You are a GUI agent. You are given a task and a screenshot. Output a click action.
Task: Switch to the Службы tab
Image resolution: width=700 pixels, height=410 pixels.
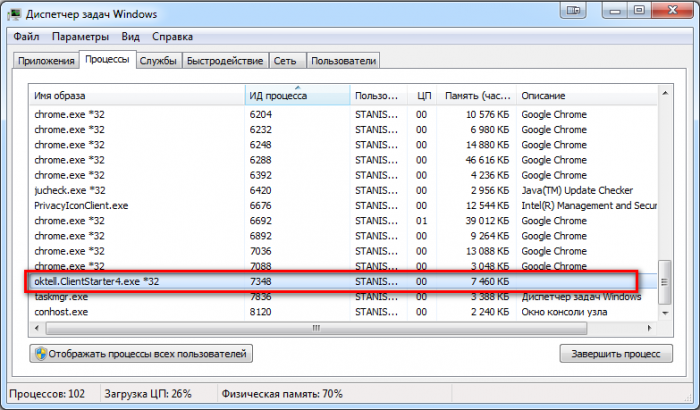[158, 61]
